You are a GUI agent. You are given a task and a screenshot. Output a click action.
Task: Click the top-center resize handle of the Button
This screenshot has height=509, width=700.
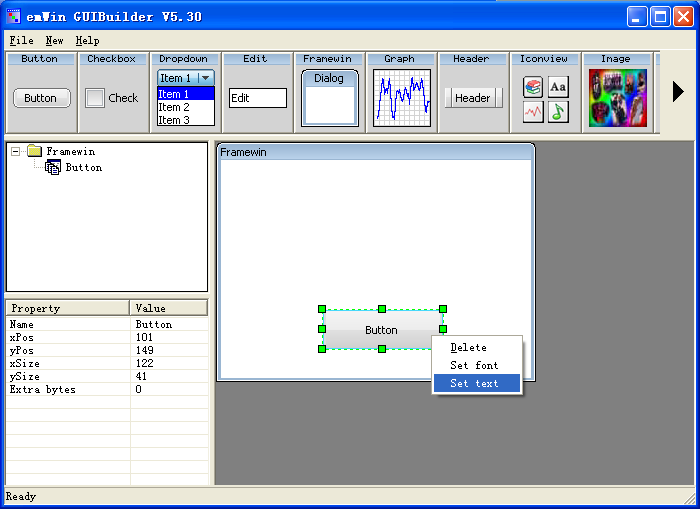pyautogui.click(x=382, y=309)
